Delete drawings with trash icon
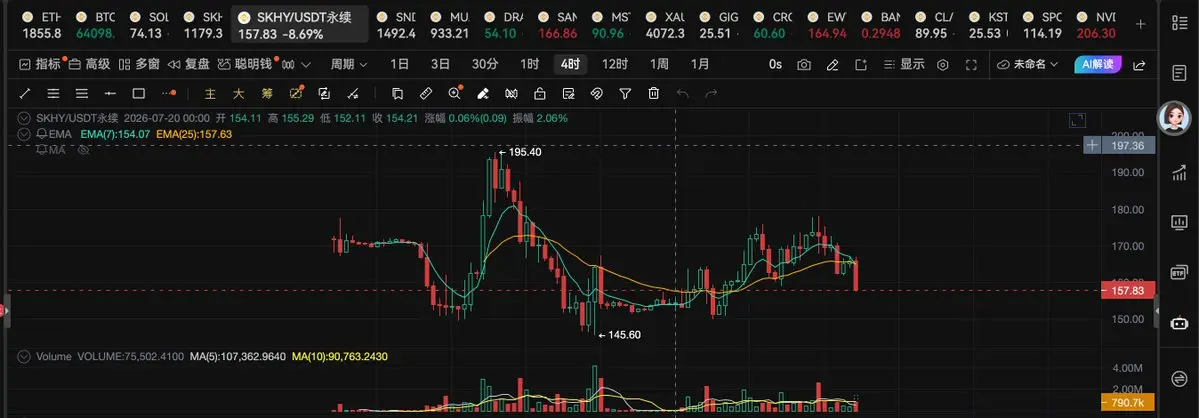 coord(654,94)
